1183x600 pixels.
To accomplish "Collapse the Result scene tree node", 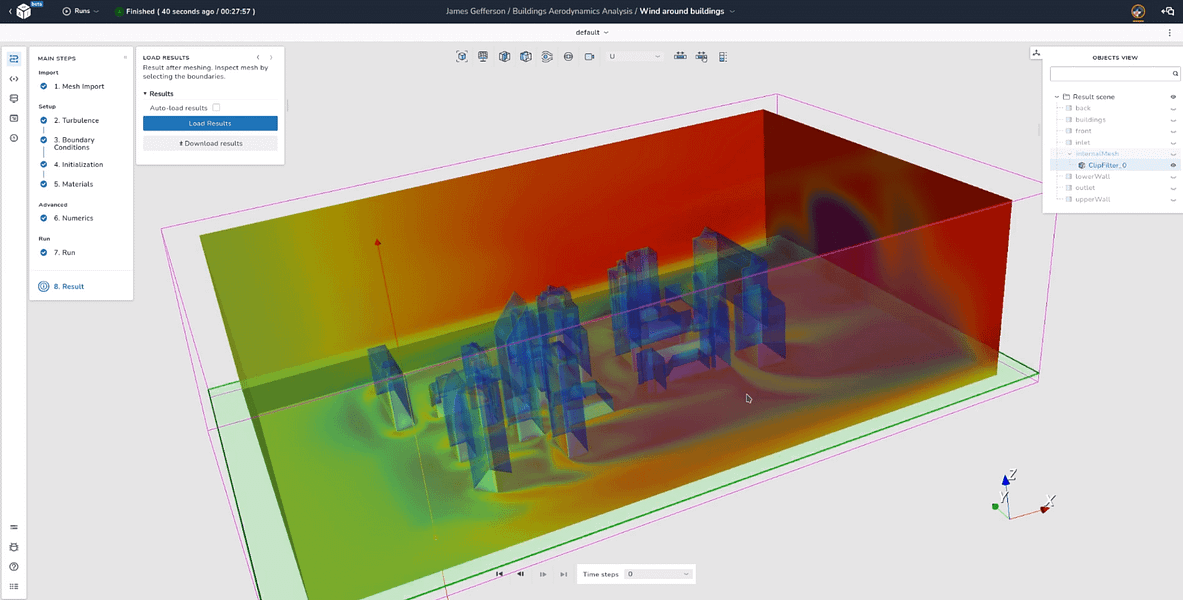I will [1057, 97].
